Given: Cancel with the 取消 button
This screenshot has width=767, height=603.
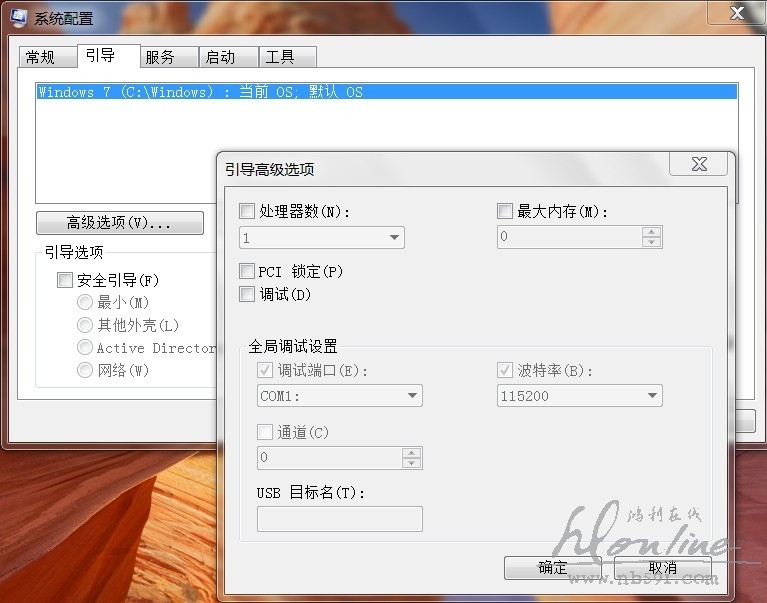Looking at the screenshot, I should [x=663, y=568].
